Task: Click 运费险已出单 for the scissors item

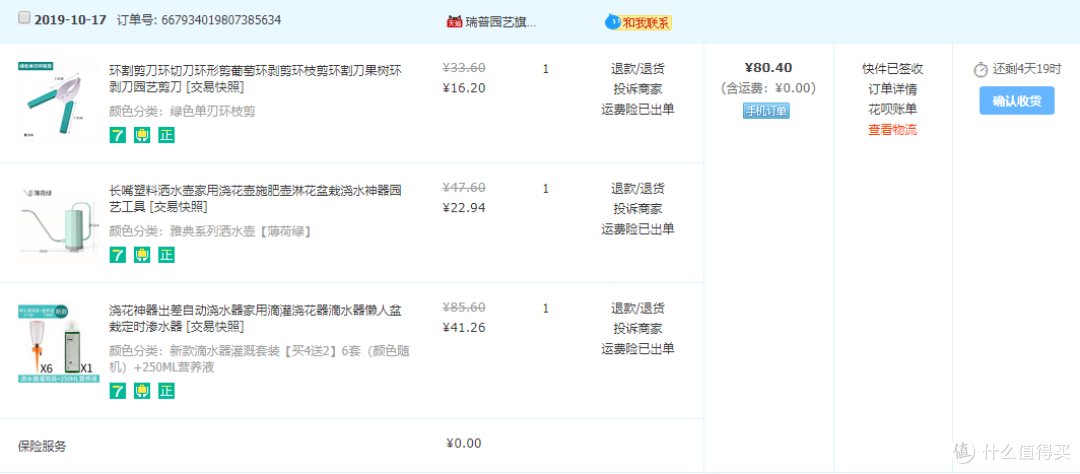Action: 638,109
